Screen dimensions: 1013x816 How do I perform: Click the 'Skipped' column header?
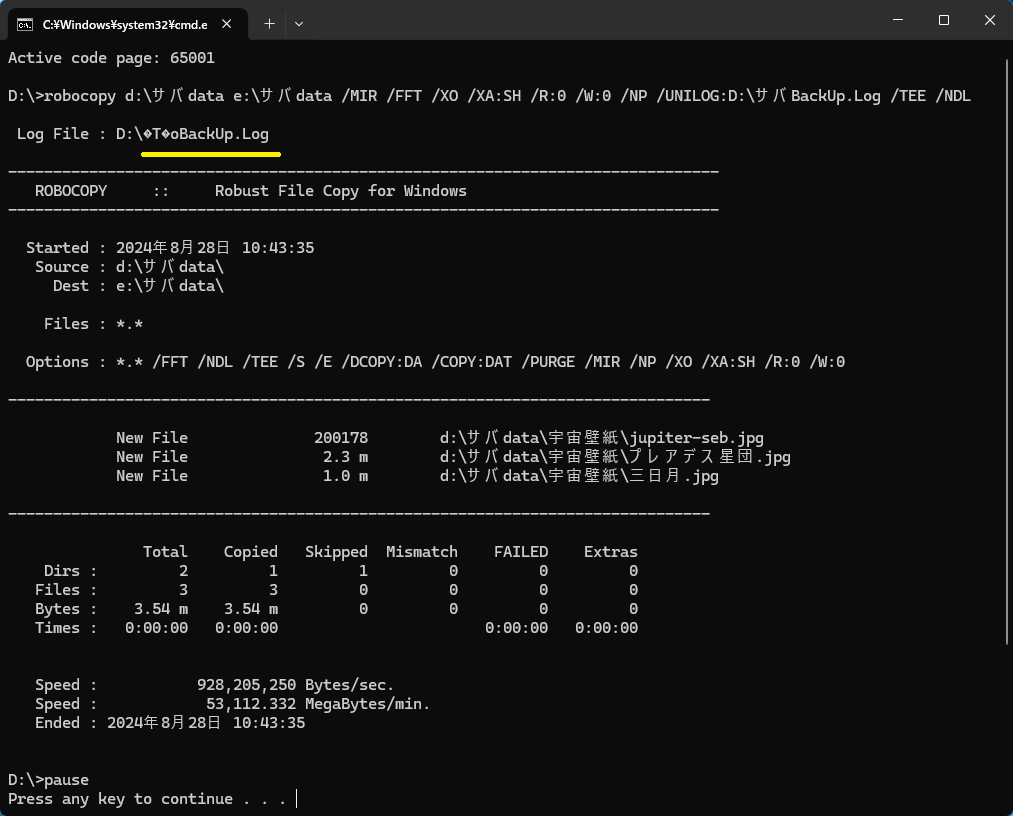[x=336, y=552]
